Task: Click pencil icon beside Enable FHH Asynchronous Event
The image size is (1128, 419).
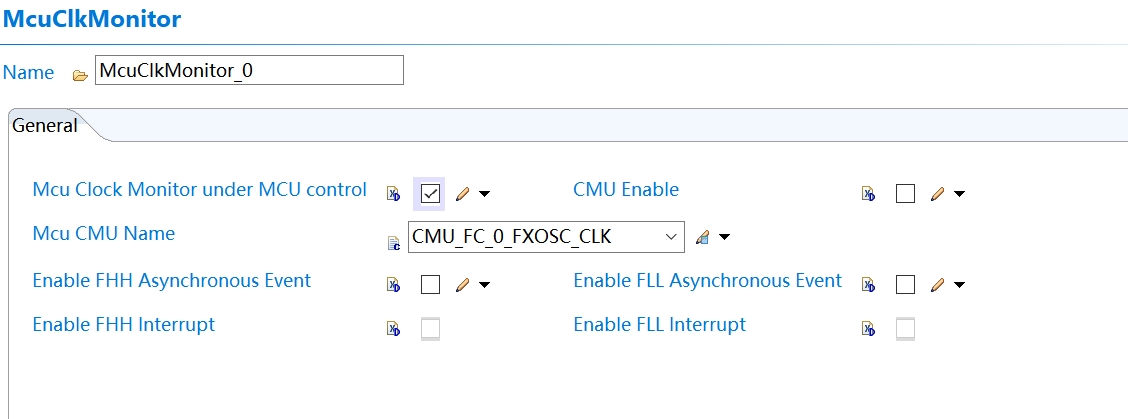Action: [x=462, y=285]
